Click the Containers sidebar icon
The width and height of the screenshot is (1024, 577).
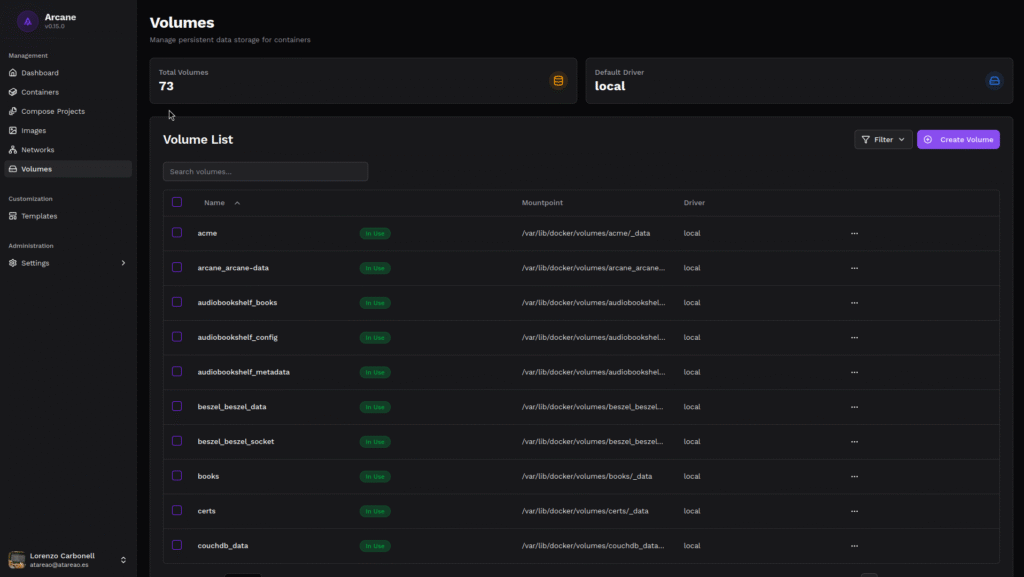(13, 92)
